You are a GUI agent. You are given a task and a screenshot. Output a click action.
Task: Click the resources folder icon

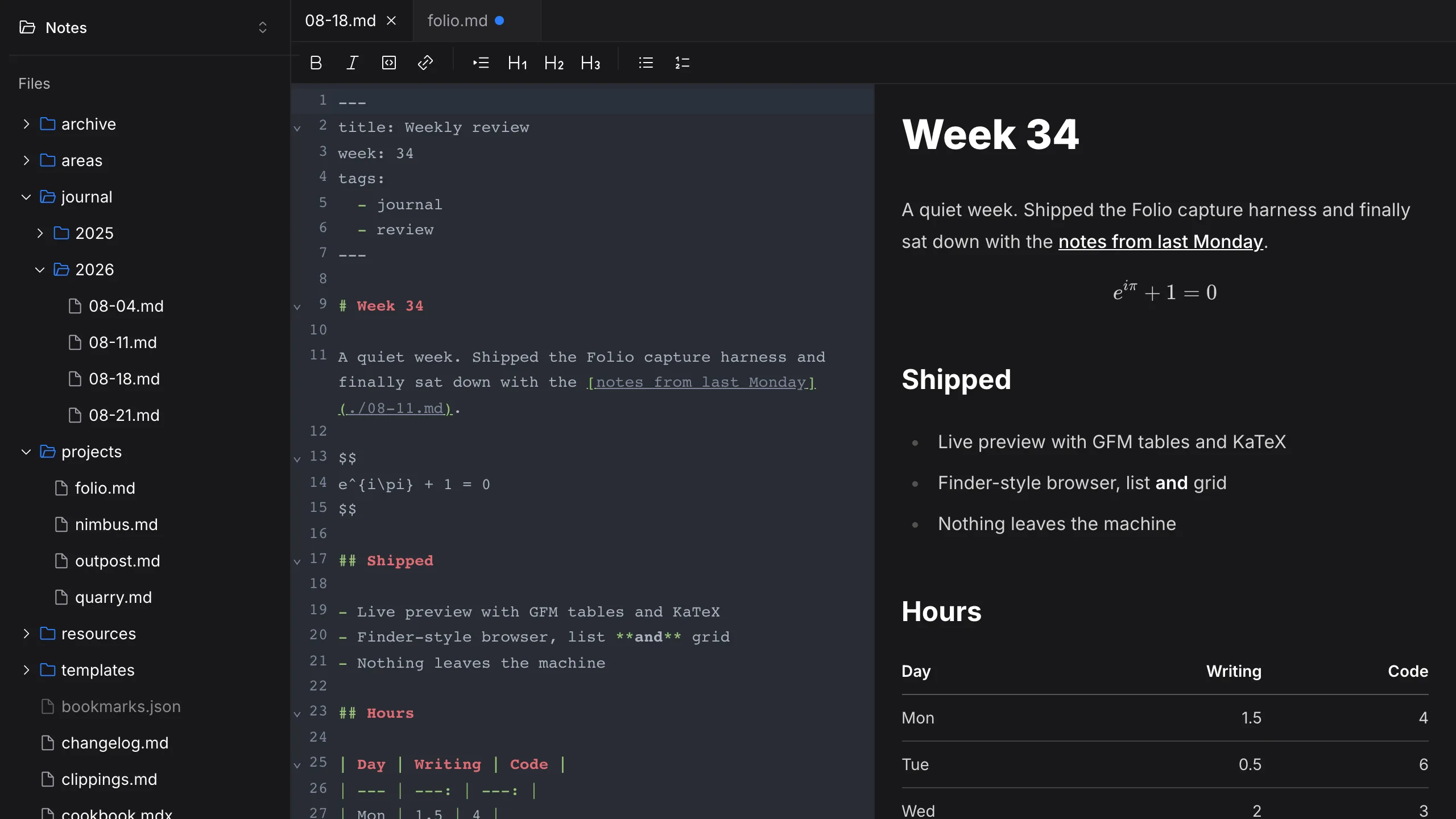pyautogui.click(x=48, y=634)
